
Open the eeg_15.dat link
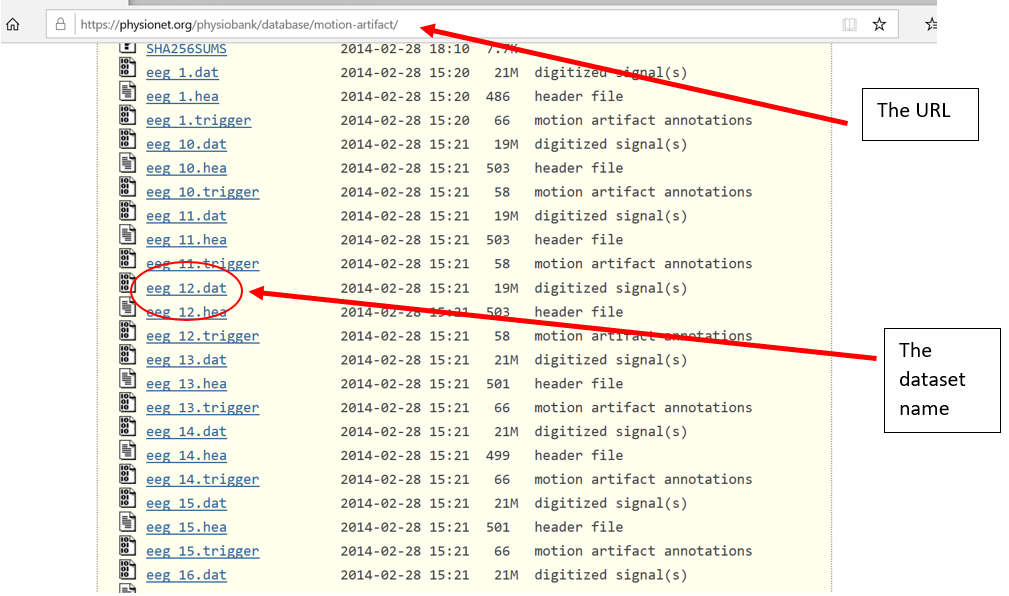pos(186,503)
